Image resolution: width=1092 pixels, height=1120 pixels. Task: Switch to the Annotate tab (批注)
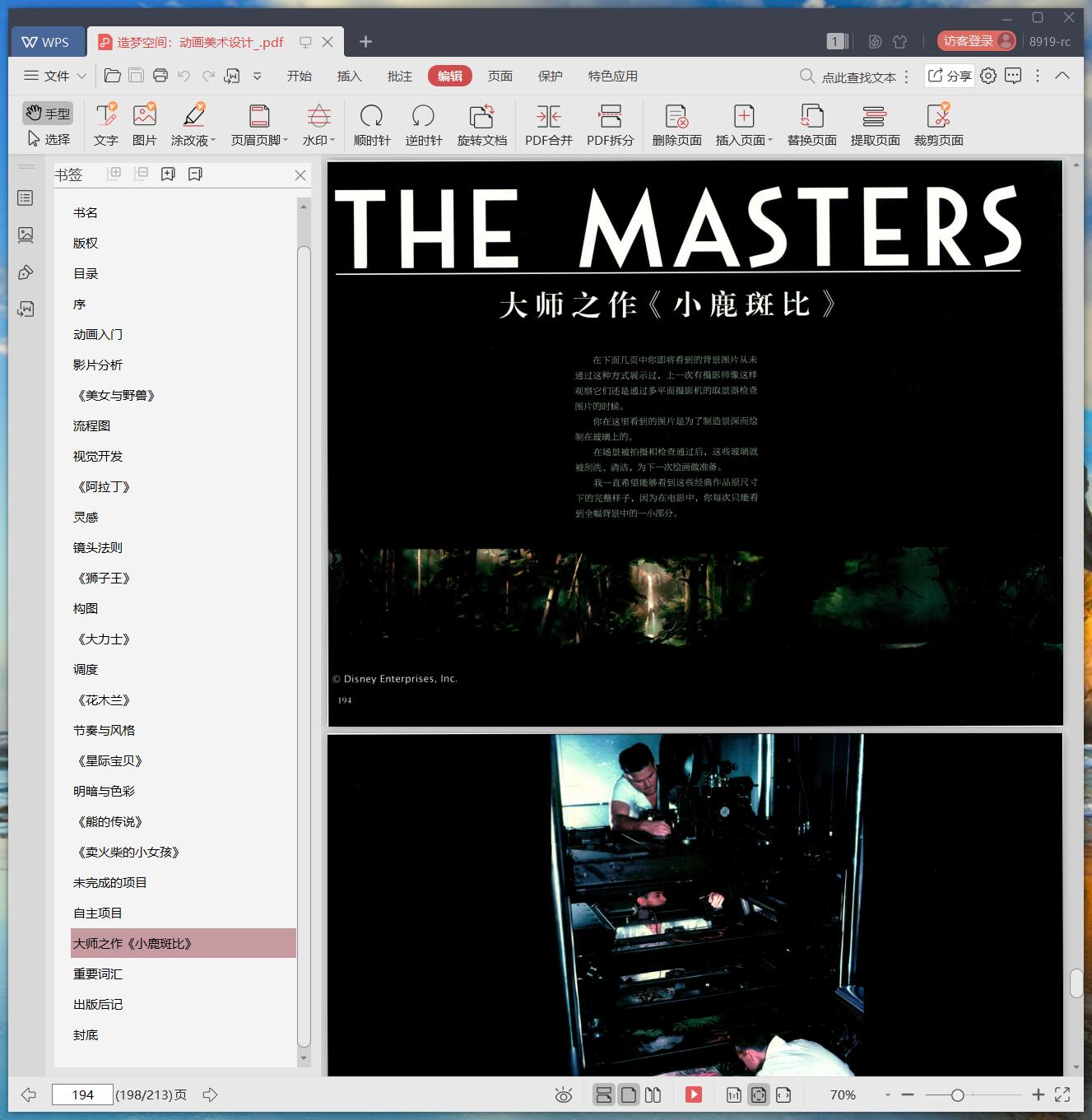click(x=400, y=76)
